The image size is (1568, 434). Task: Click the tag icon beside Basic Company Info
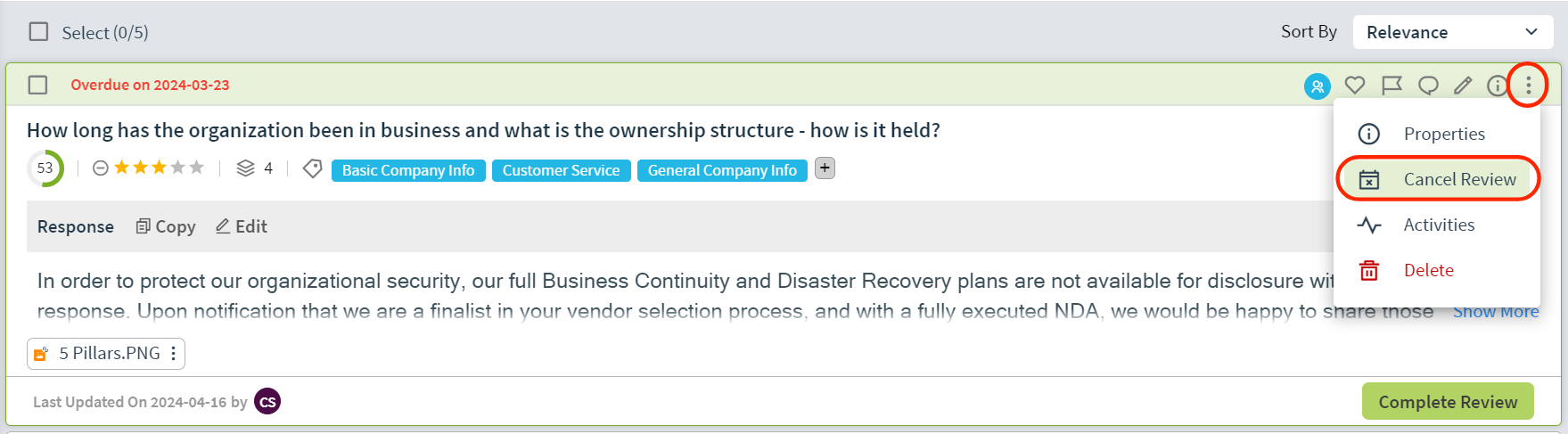[x=312, y=168]
